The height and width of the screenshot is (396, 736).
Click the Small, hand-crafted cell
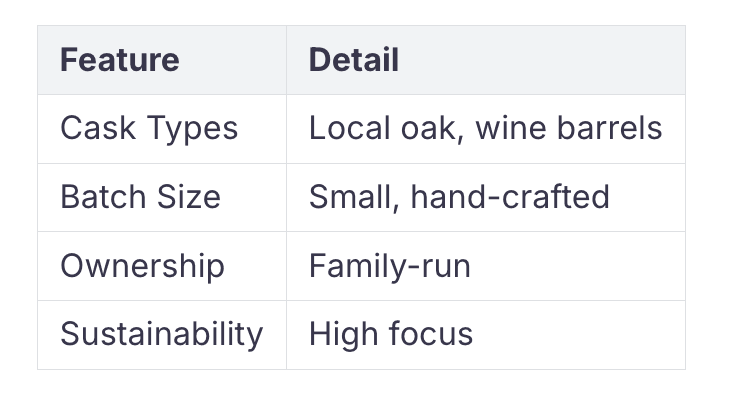coord(486,198)
